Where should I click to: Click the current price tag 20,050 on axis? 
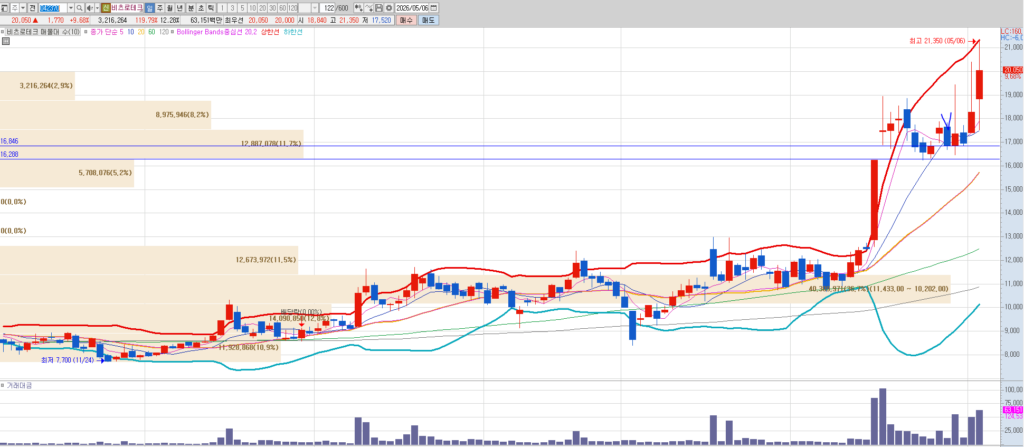tap(1012, 70)
